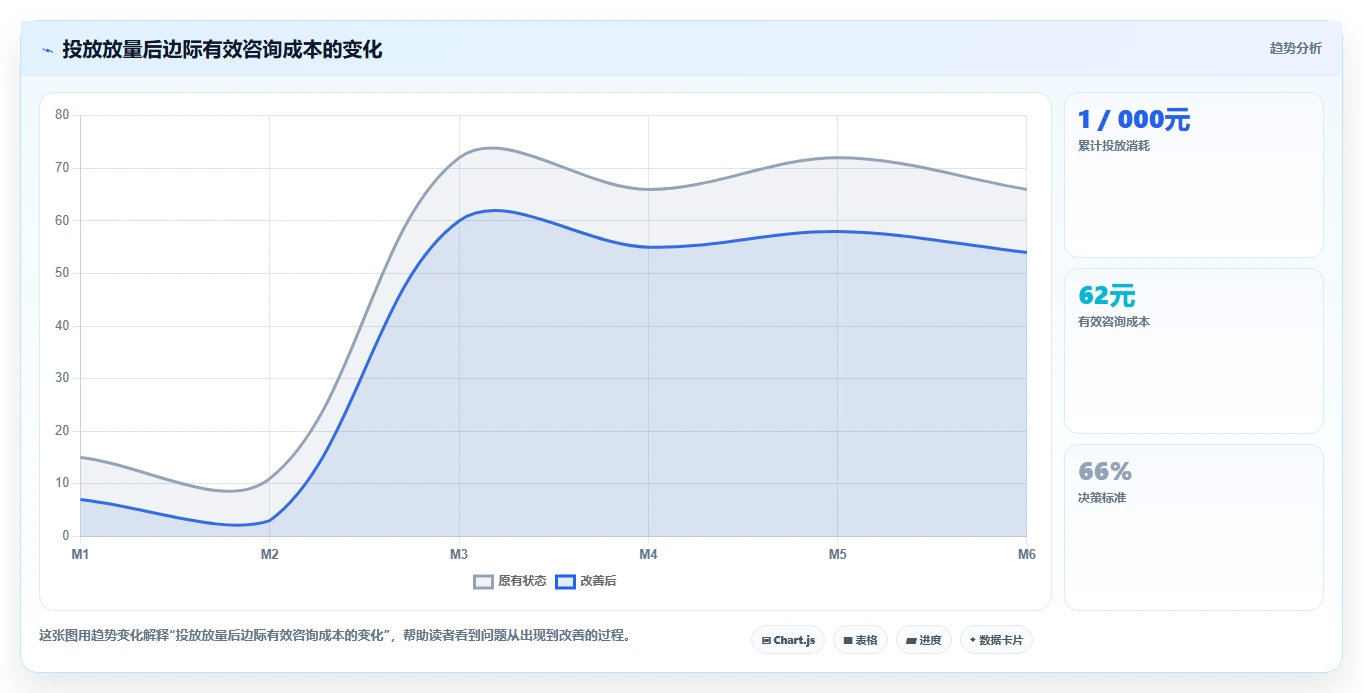The height and width of the screenshot is (693, 1363).
Task: Select the Chart.js tag
Action: [788, 640]
